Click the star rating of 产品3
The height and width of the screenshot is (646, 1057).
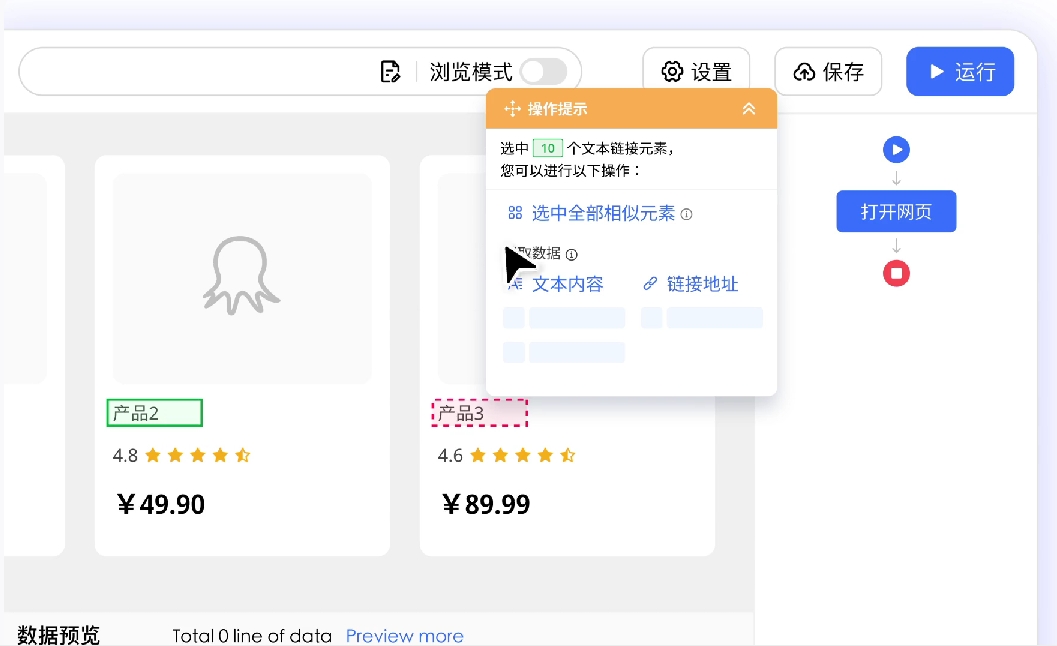(522, 455)
